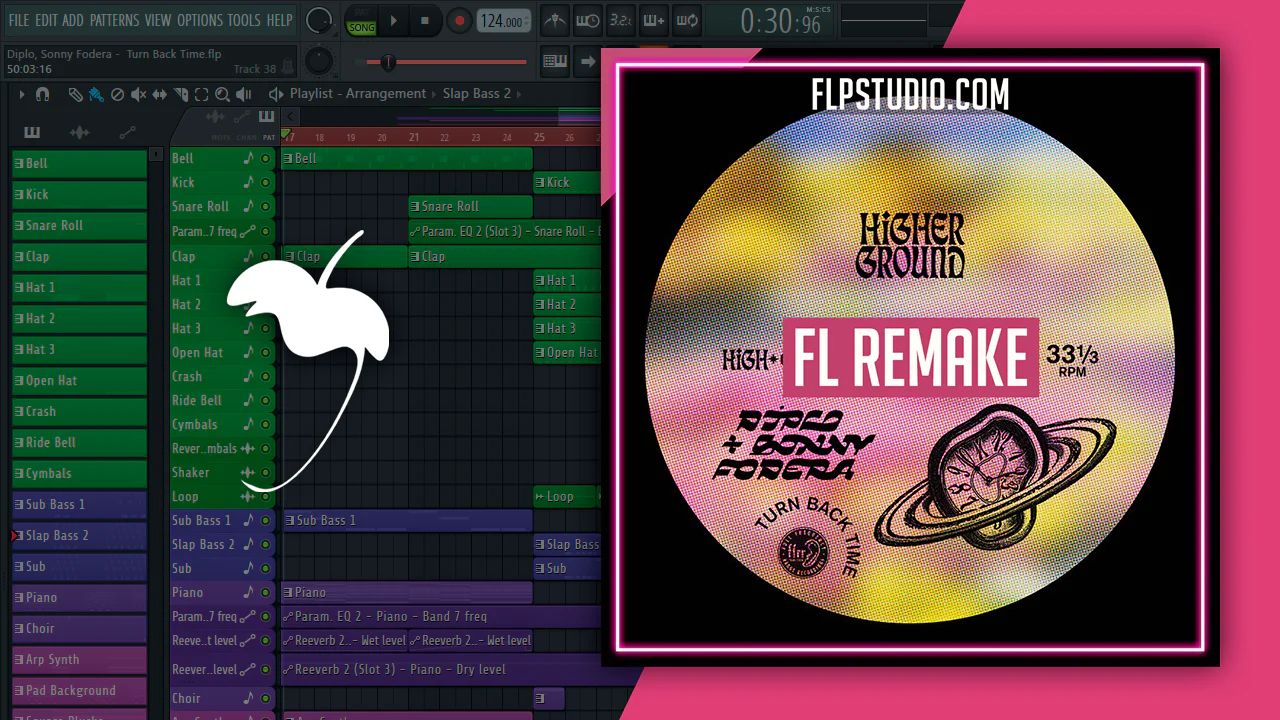The image size is (1280, 720).
Task: Mute the Snare Roll track
Action: [266, 207]
